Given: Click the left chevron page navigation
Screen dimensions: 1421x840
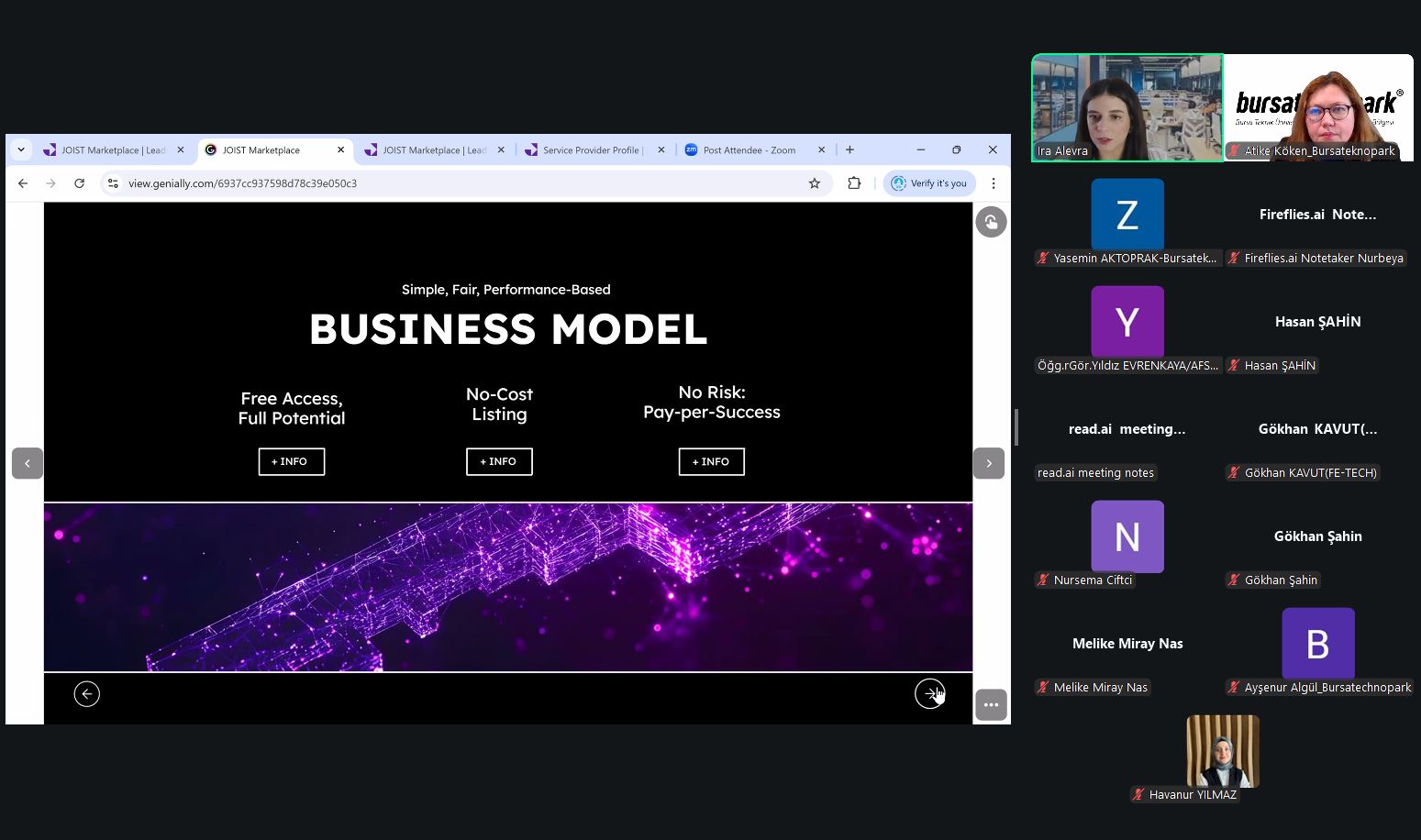Looking at the screenshot, I should pyautogui.click(x=28, y=463).
